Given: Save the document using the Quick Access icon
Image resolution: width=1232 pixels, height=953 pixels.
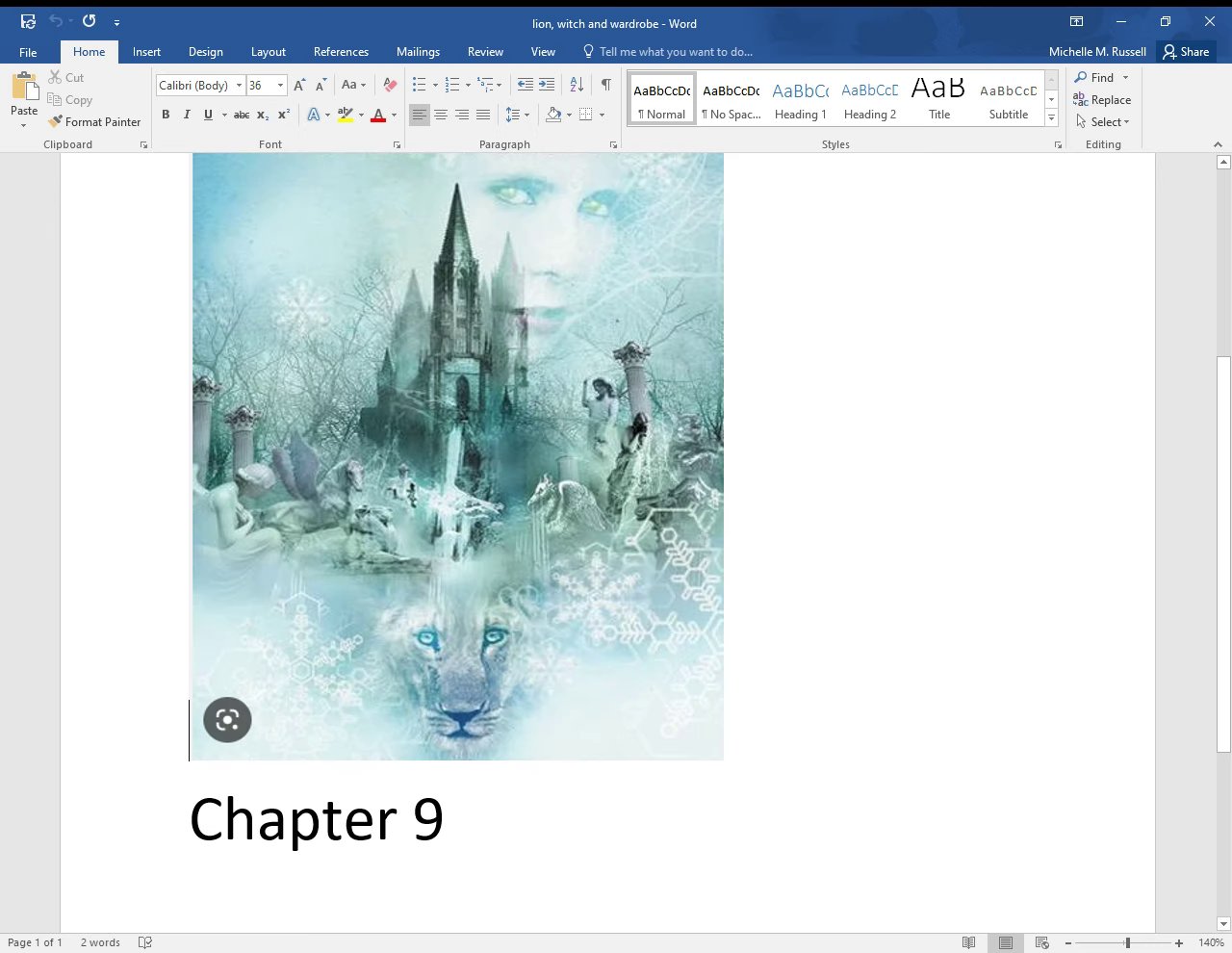Looking at the screenshot, I should tap(28, 21).
